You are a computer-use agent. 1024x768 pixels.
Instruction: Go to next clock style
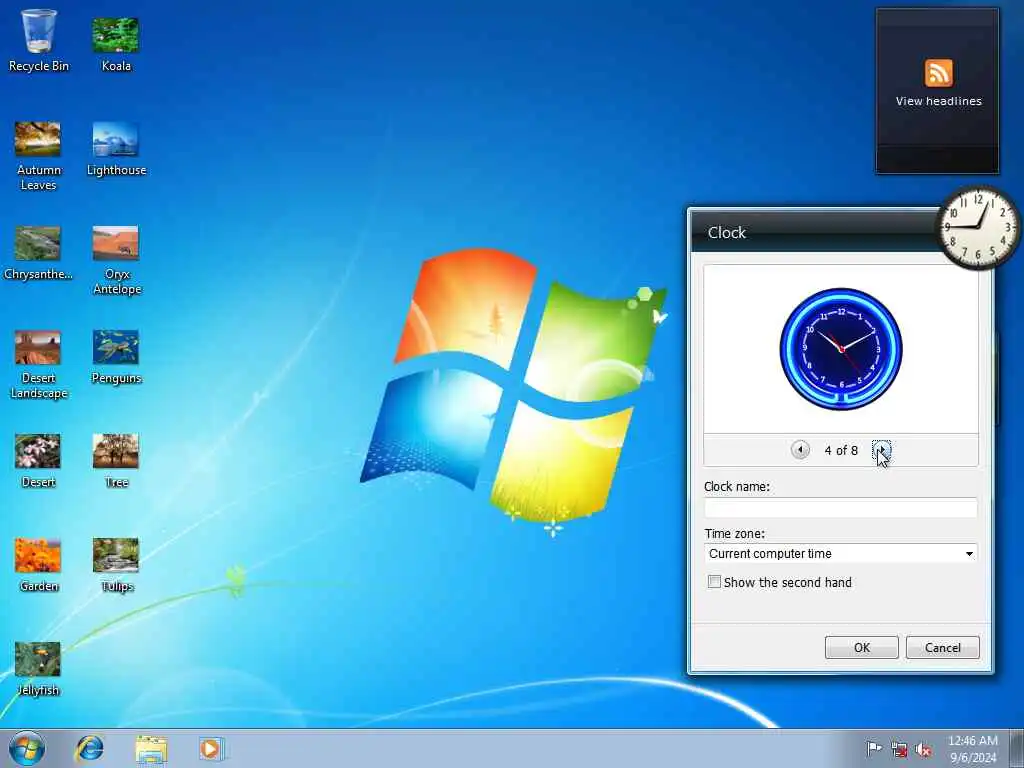pyautogui.click(x=882, y=449)
